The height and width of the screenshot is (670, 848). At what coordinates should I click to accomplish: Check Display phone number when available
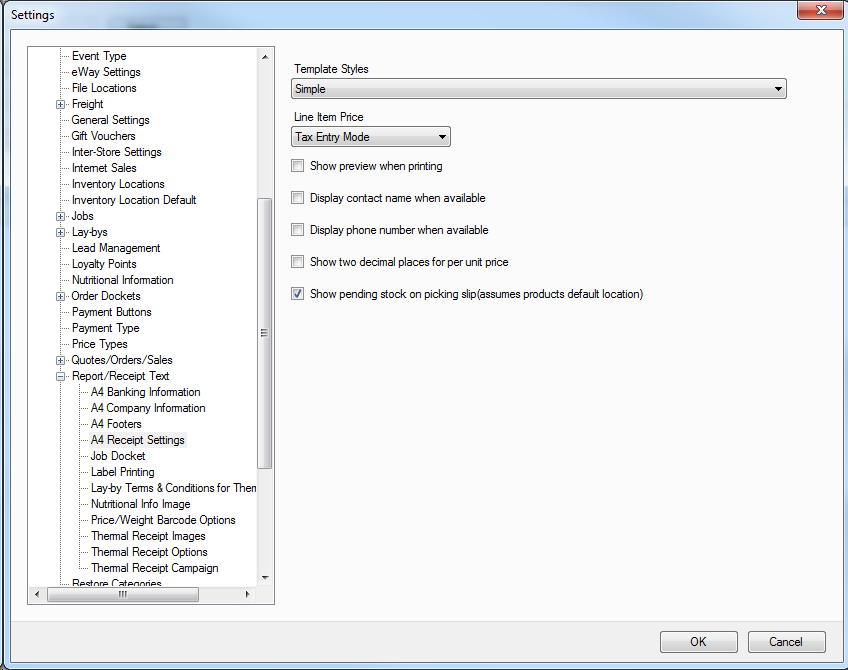click(x=297, y=230)
